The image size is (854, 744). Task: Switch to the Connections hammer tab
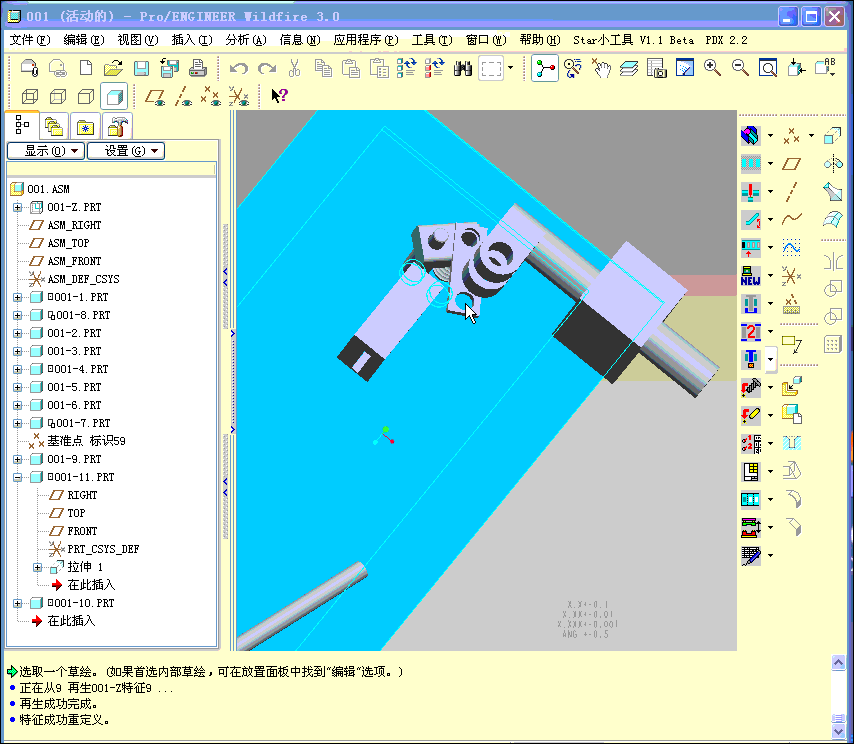pyautogui.click(x=117, y=127)
